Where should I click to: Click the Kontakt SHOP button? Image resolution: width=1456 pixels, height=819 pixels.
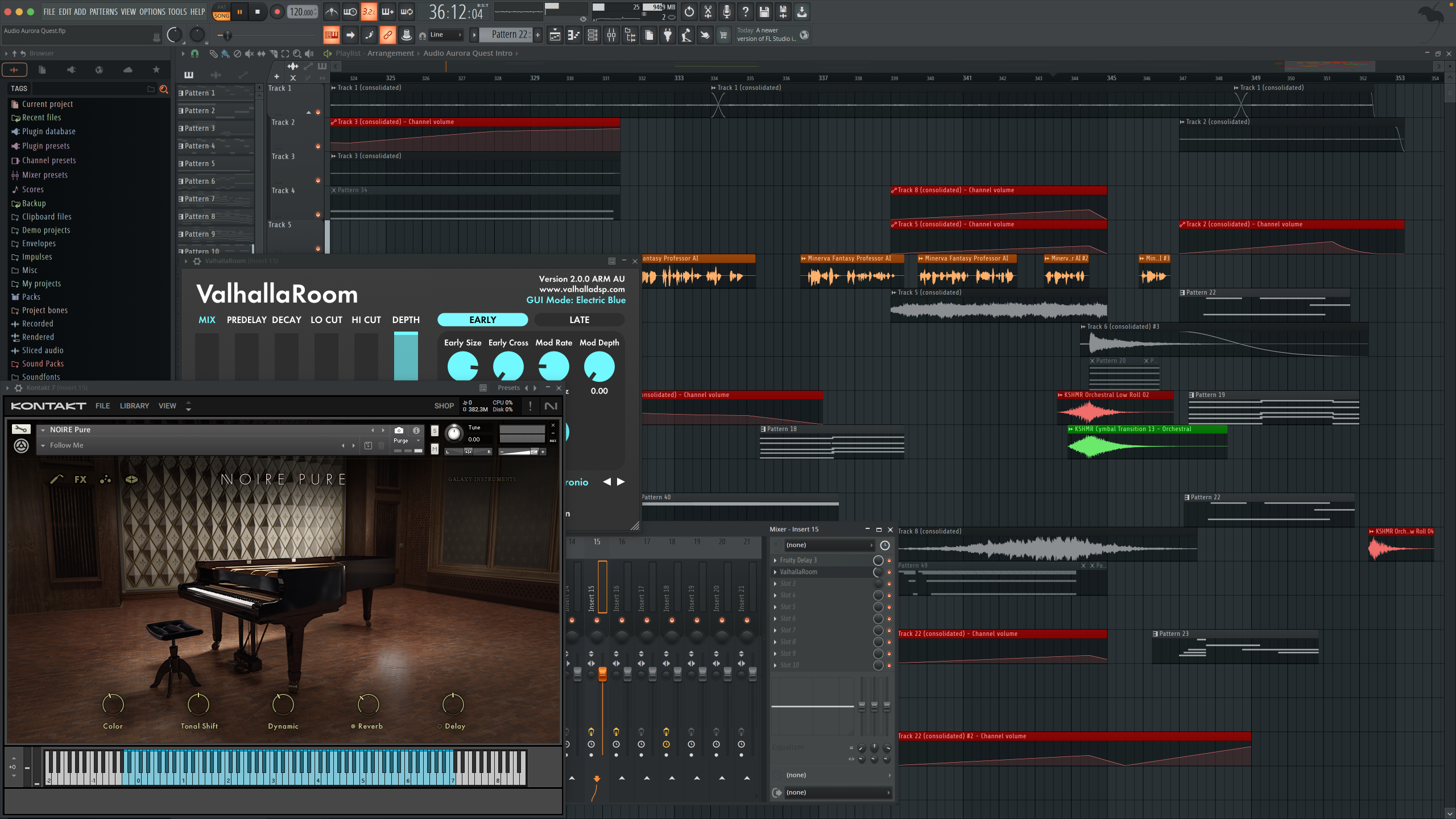pyautogui.click(x=444, y=406)
